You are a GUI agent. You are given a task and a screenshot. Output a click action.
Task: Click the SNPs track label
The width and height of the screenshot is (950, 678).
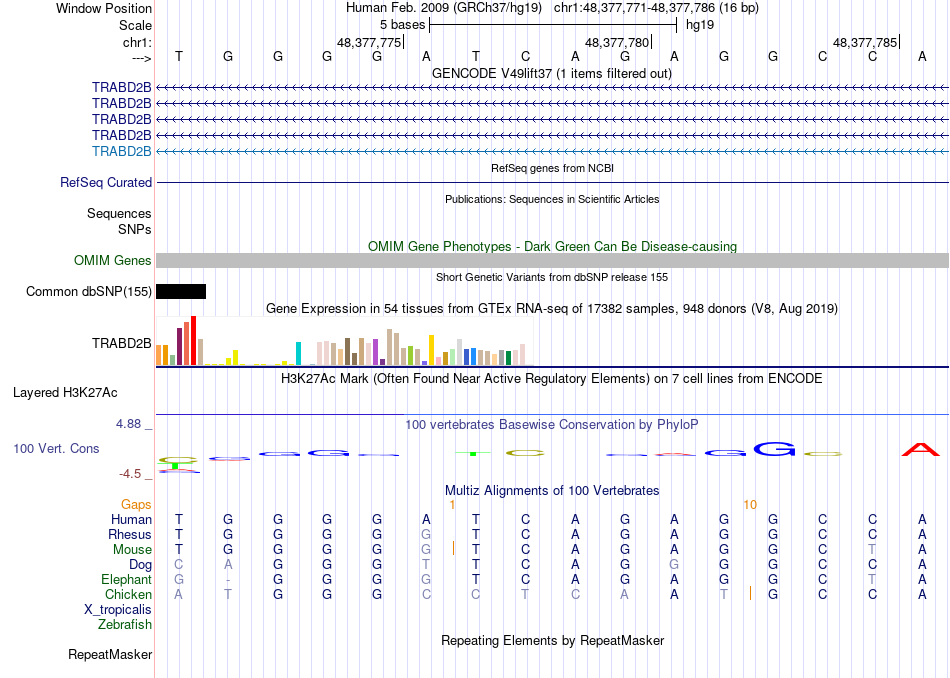[135, 229]
